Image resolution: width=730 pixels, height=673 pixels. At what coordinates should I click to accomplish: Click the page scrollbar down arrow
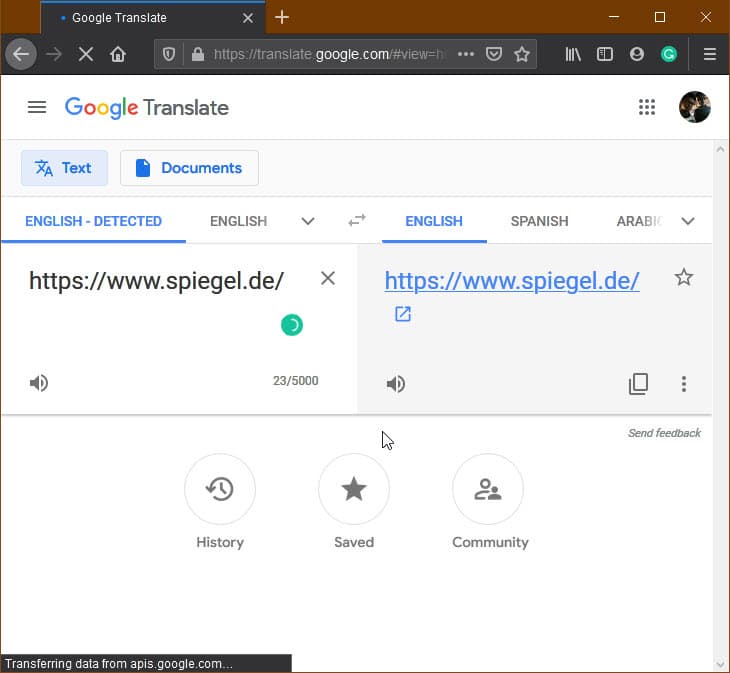click(x=720, y=665)
